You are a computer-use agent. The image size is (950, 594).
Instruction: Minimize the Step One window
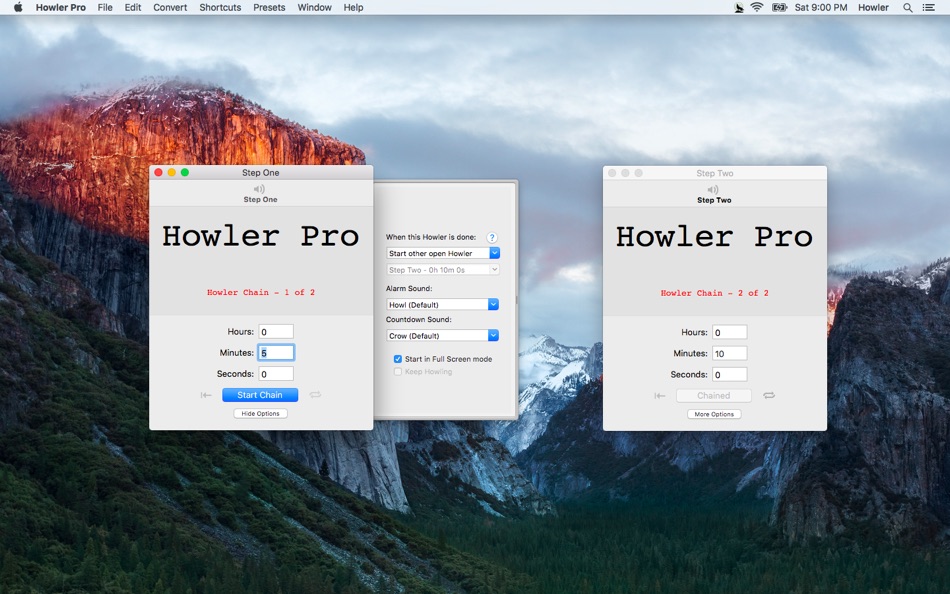(x=172, y=173)
